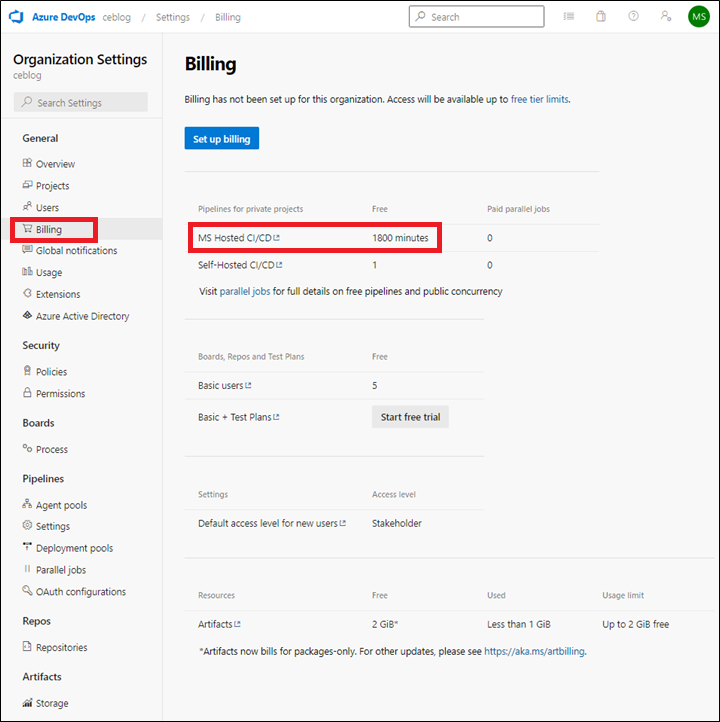Open Azure Active Directory settings
Viewport: 720px width, 722px height.
point(82,316)
